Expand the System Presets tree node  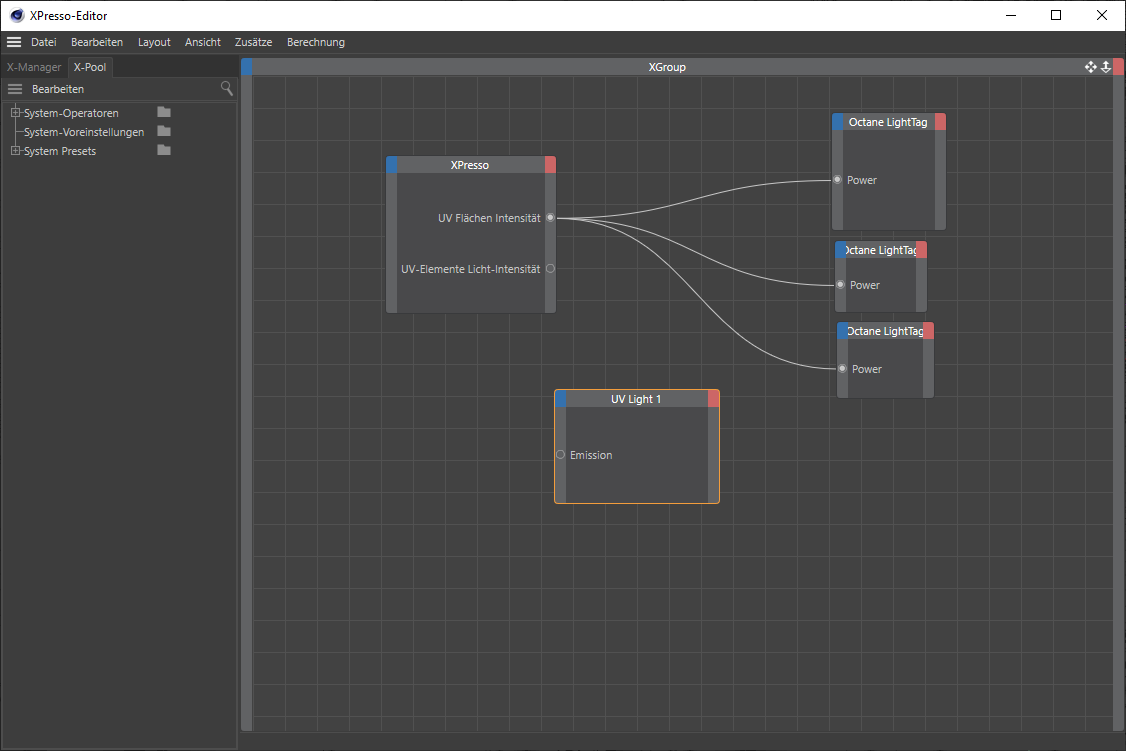click(15, 151)
